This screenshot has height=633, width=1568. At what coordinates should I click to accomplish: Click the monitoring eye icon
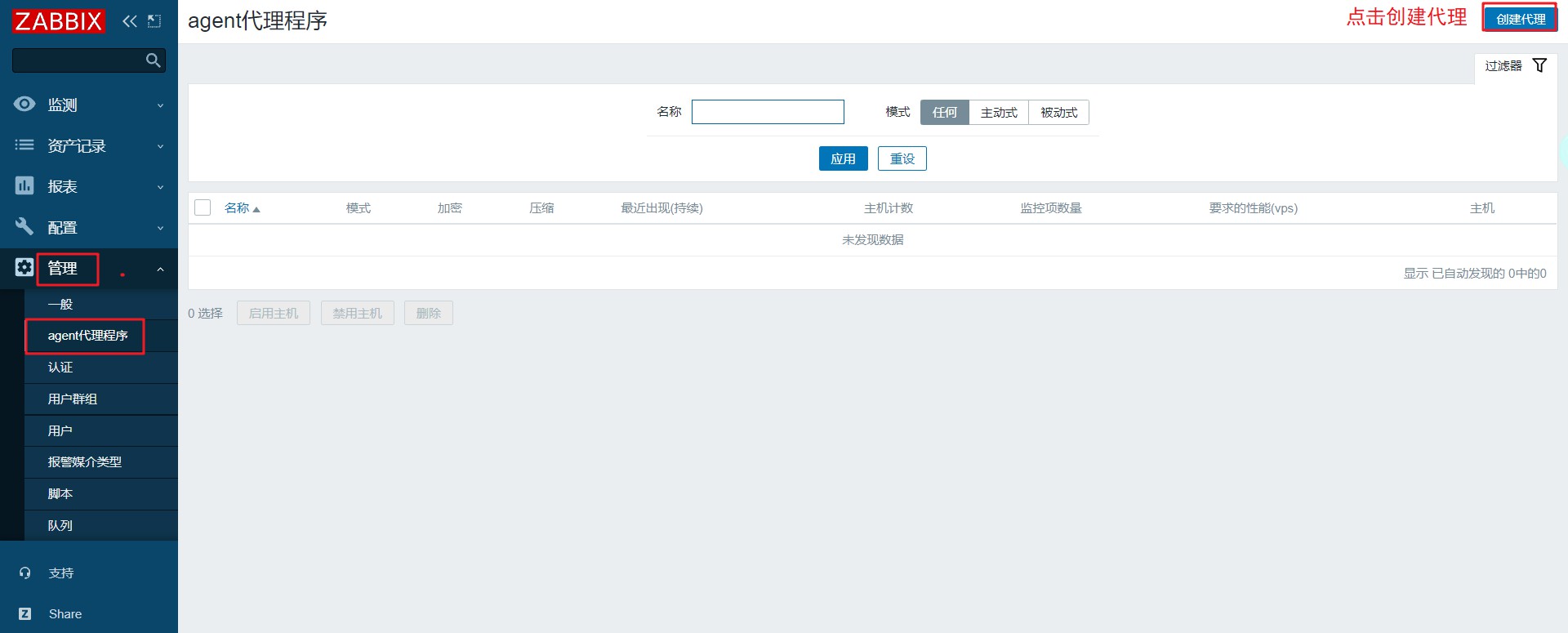(x=24, y=104)
